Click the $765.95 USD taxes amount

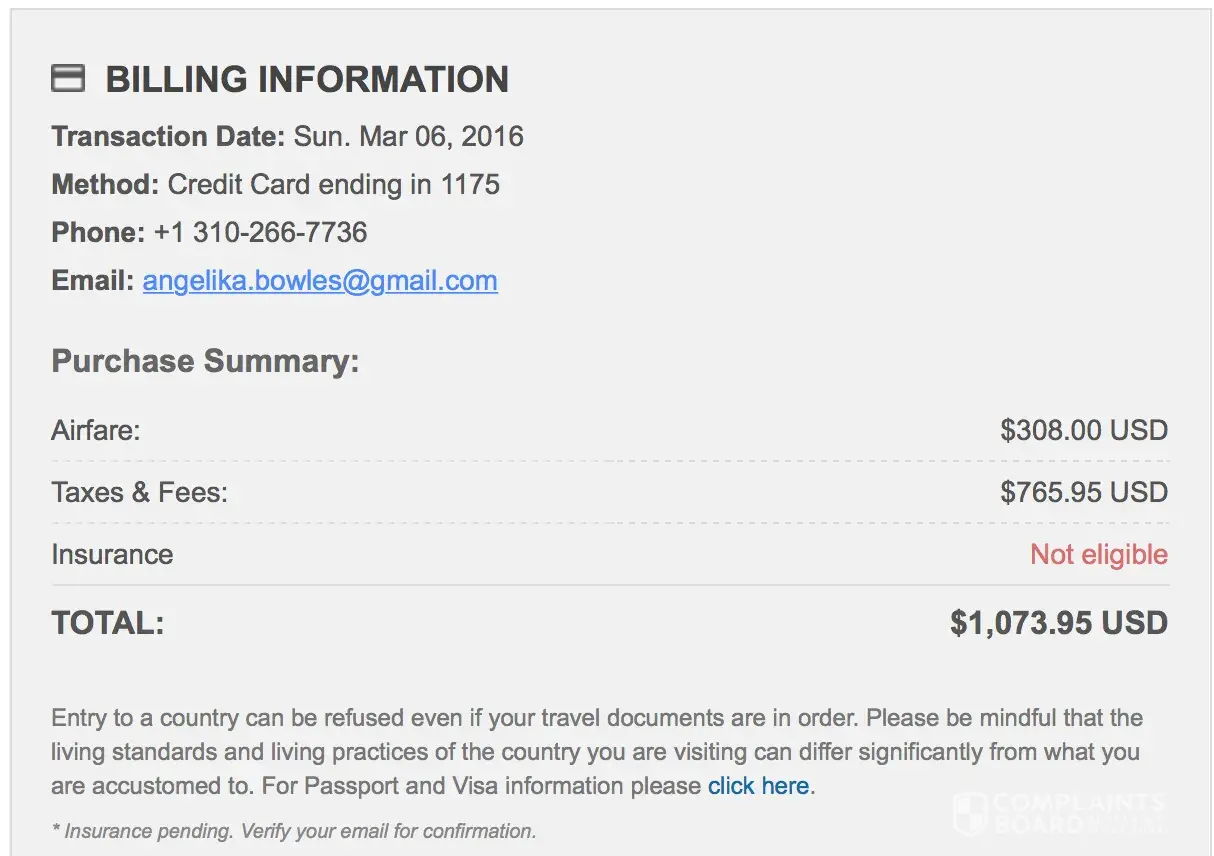[x=1083, y=492]
